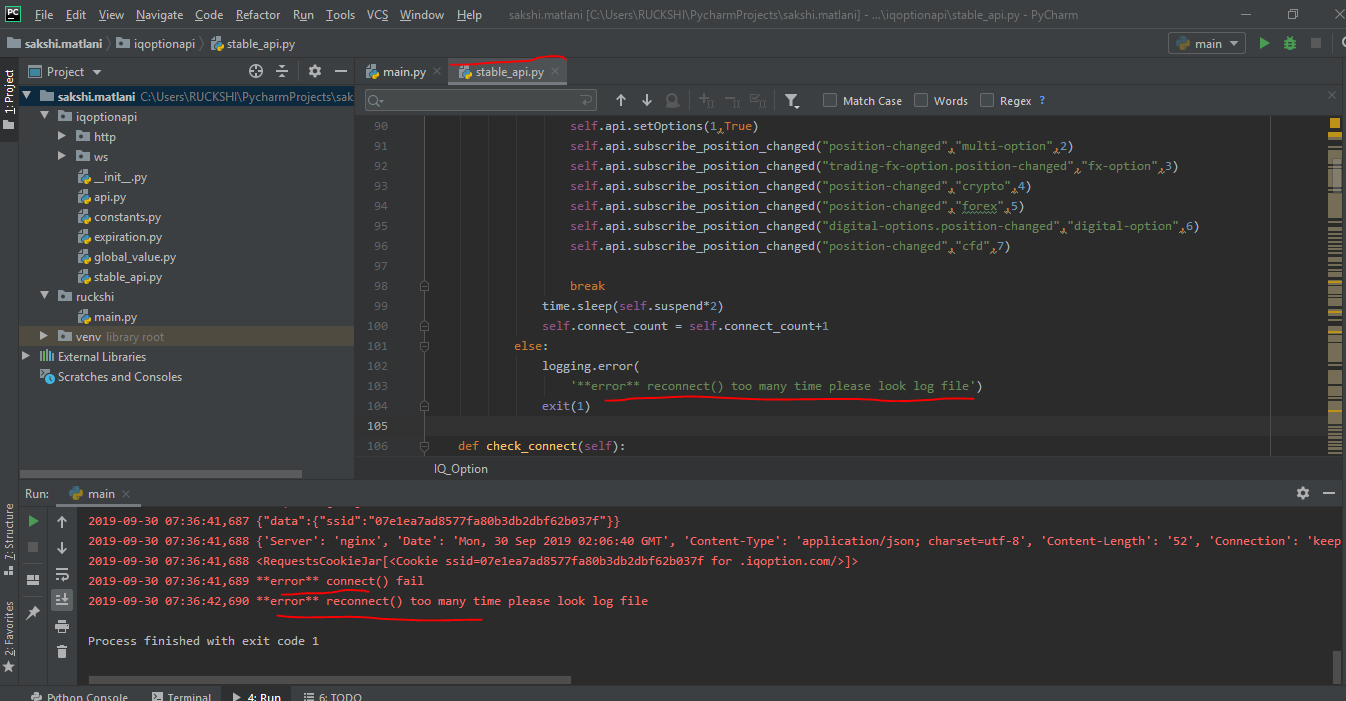Collapse the ruckshi package in Project panel
The width and height of the screenshot is (1346, 701).
(44, 296)
